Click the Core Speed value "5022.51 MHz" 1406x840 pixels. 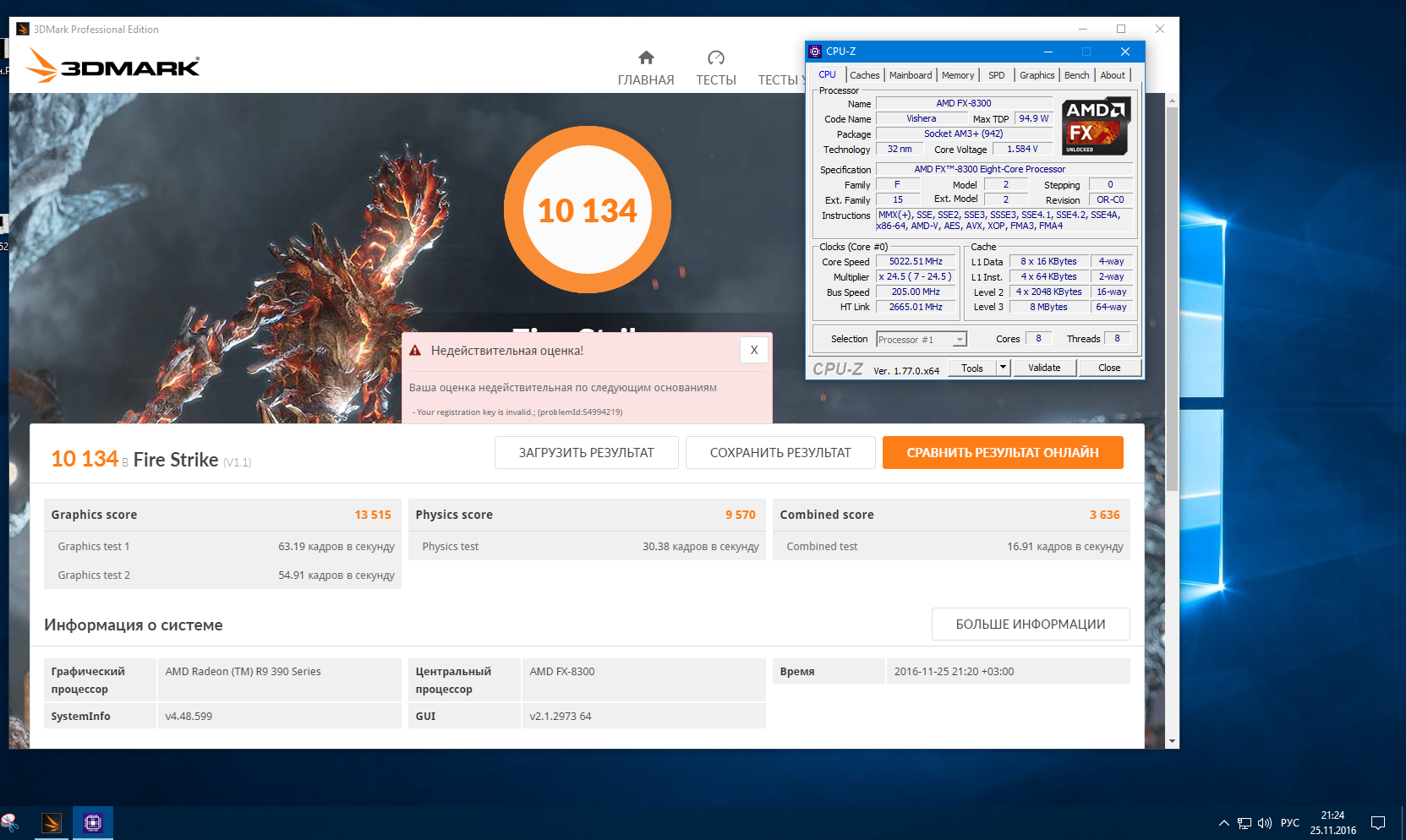coord(916,262)
